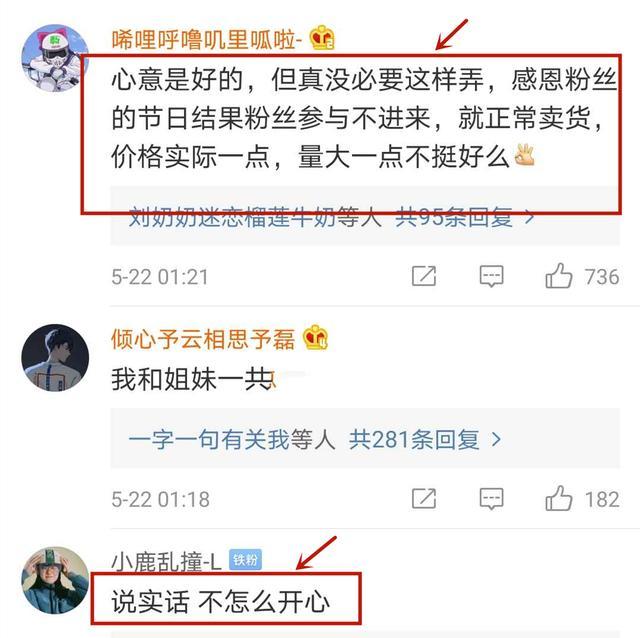640x638 pixels.
Task: Expand the 共281条回复 replies
Action: tap(425, 440)
